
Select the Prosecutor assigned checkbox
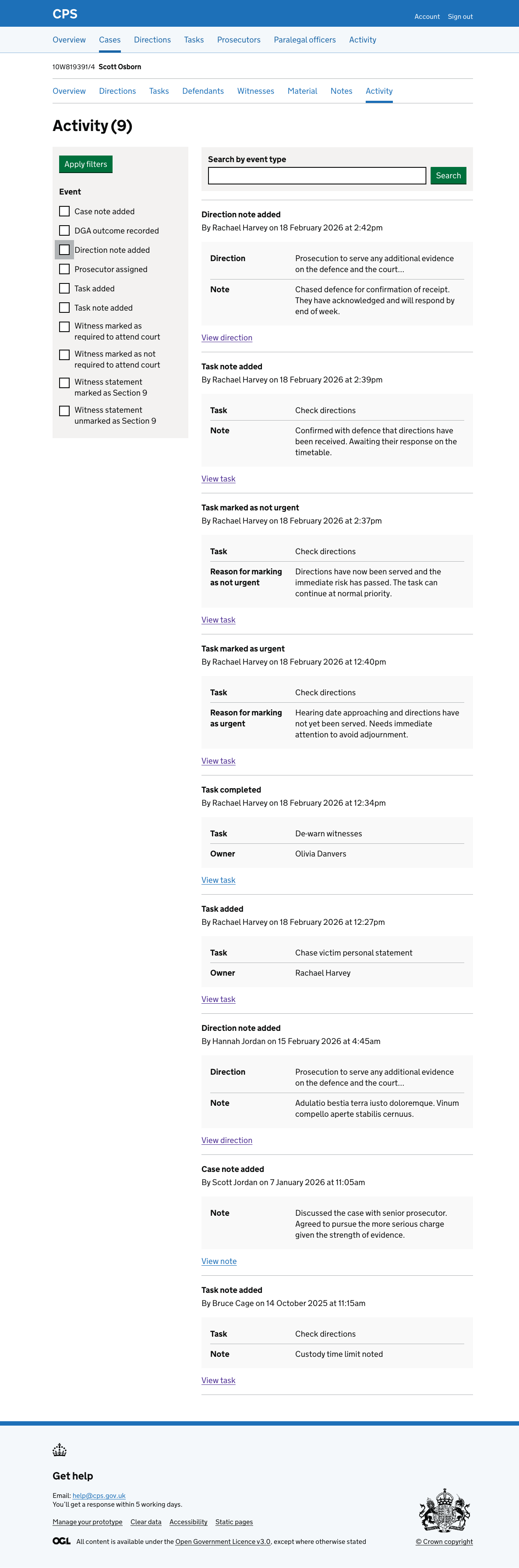64,269
